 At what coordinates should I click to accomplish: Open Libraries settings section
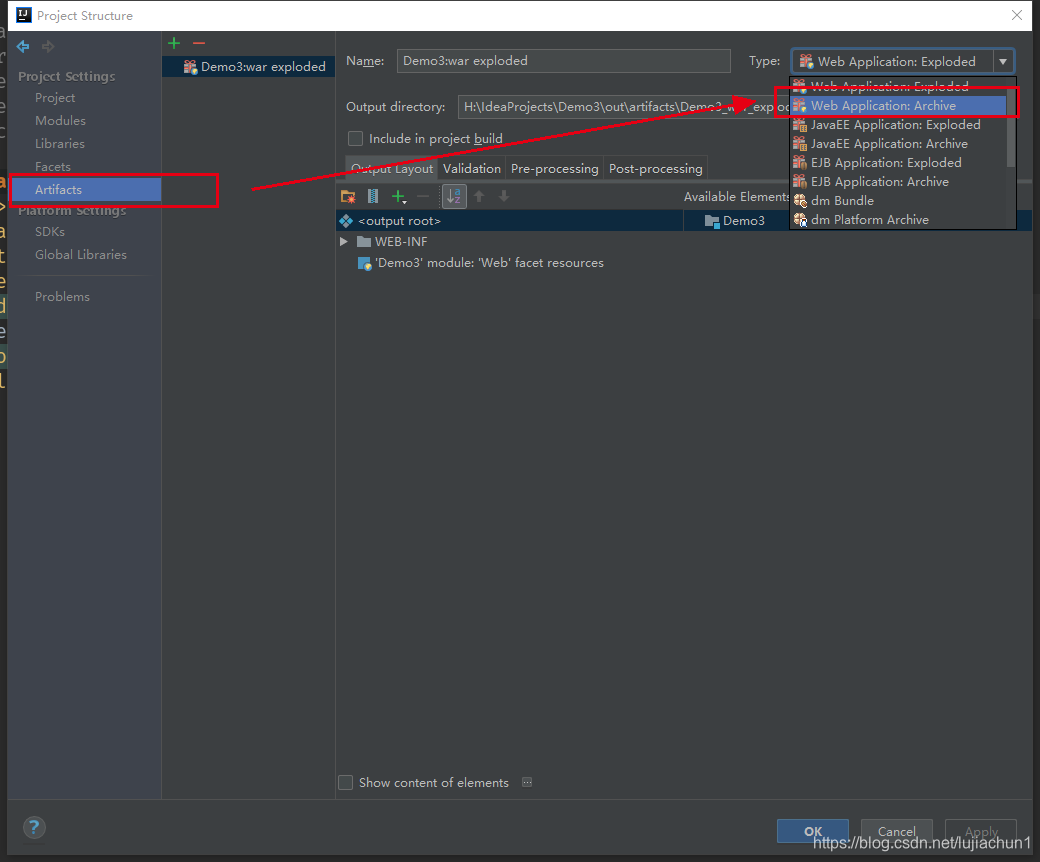tap(60, 144)
